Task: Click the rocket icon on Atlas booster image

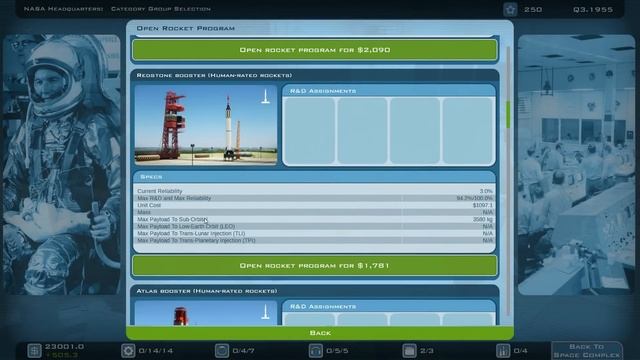Action: tap(265, 312)
